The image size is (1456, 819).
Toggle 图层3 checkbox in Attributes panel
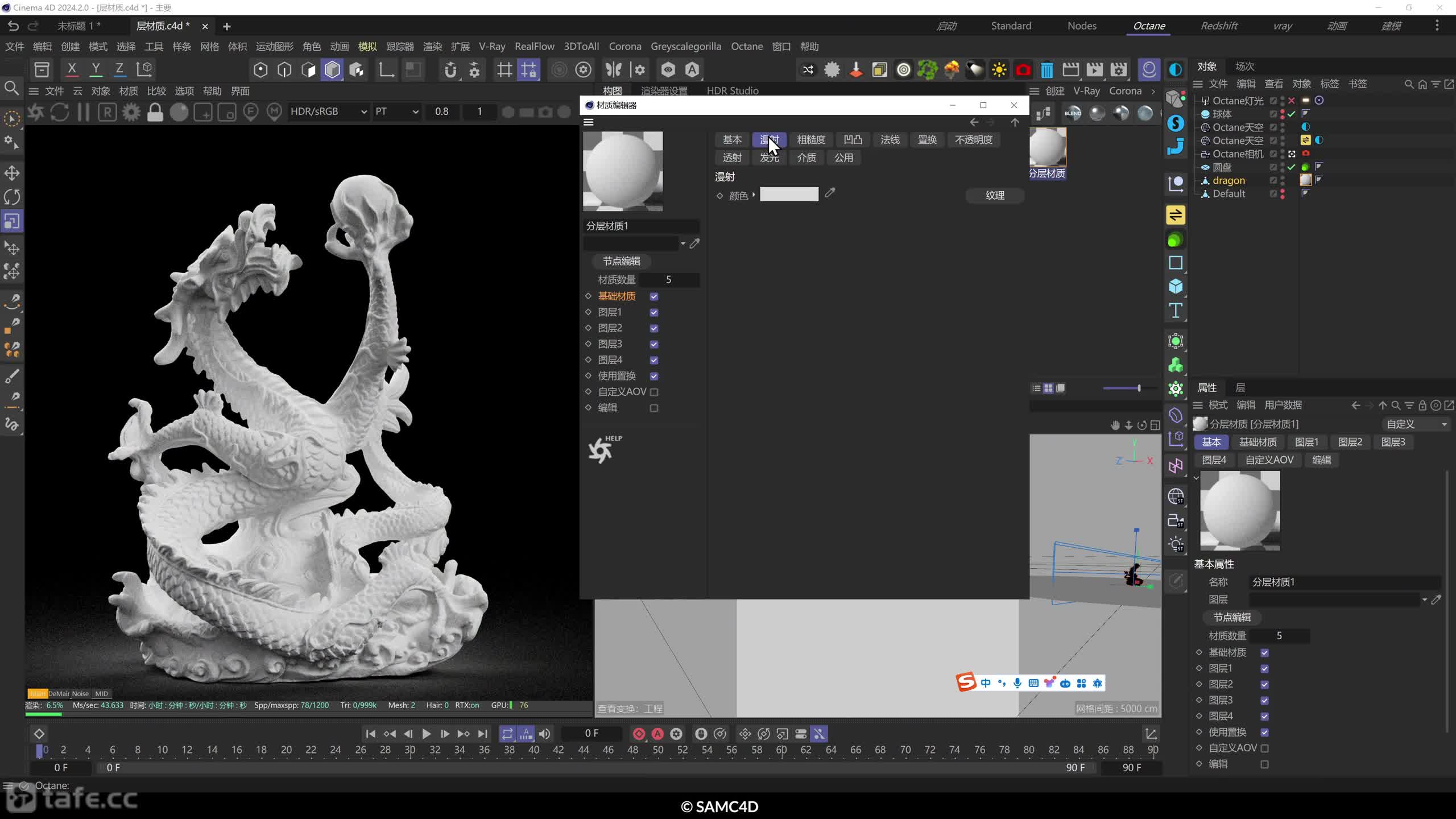click(1265, 700)
